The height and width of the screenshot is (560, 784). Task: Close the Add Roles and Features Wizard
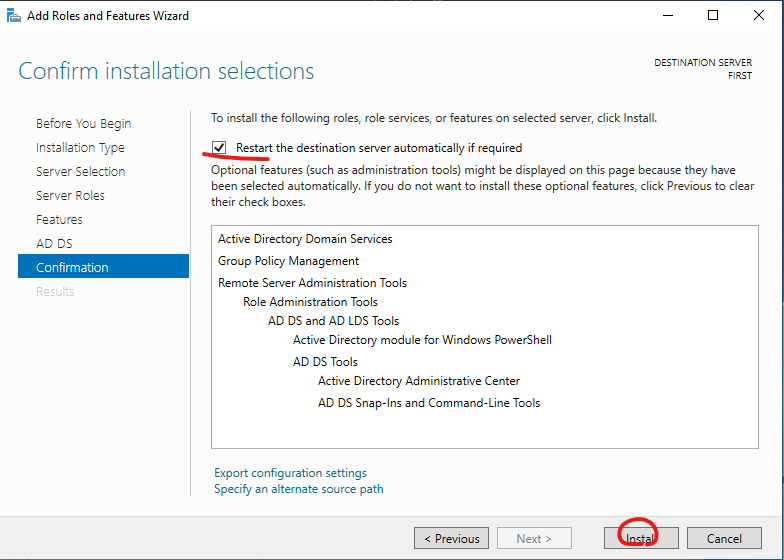[758, 16]
